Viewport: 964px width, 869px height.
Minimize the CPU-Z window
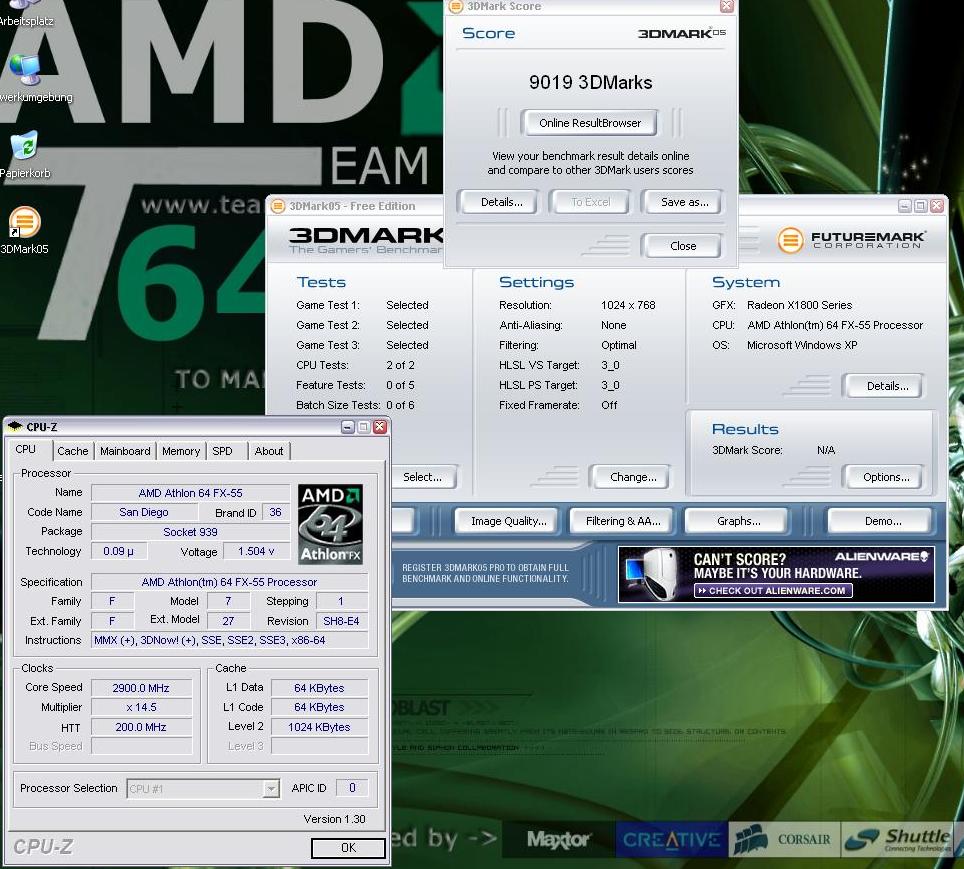point(348,427)
